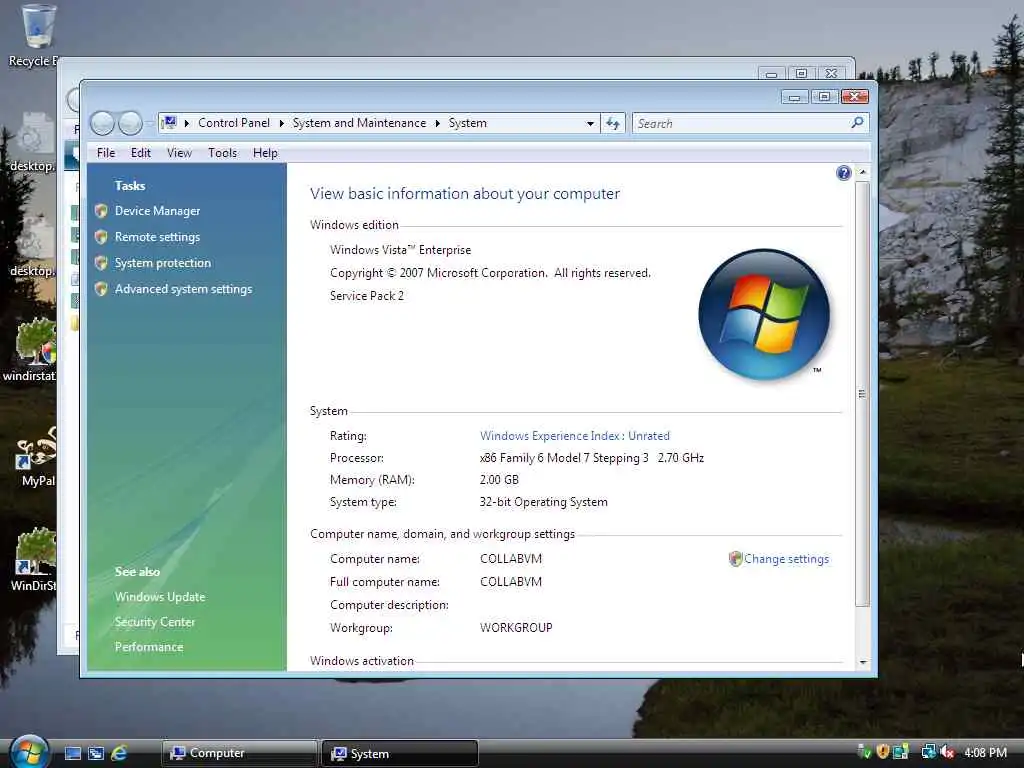Click the scrollbar up arrow in System window
Screen dimensions: 1024x768
click(x=863, y=172)
